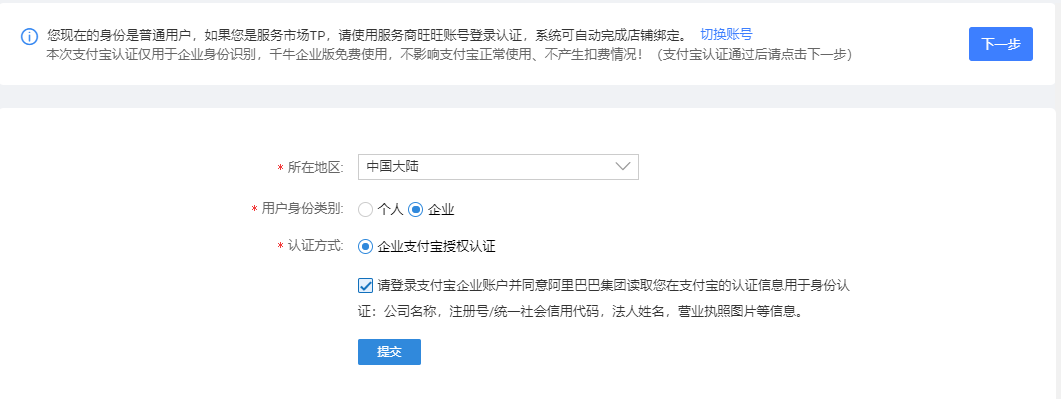The height and width of the screenshot is (399, 1061).
Task: Click the 下一步 button
Action: (1001, 44)
